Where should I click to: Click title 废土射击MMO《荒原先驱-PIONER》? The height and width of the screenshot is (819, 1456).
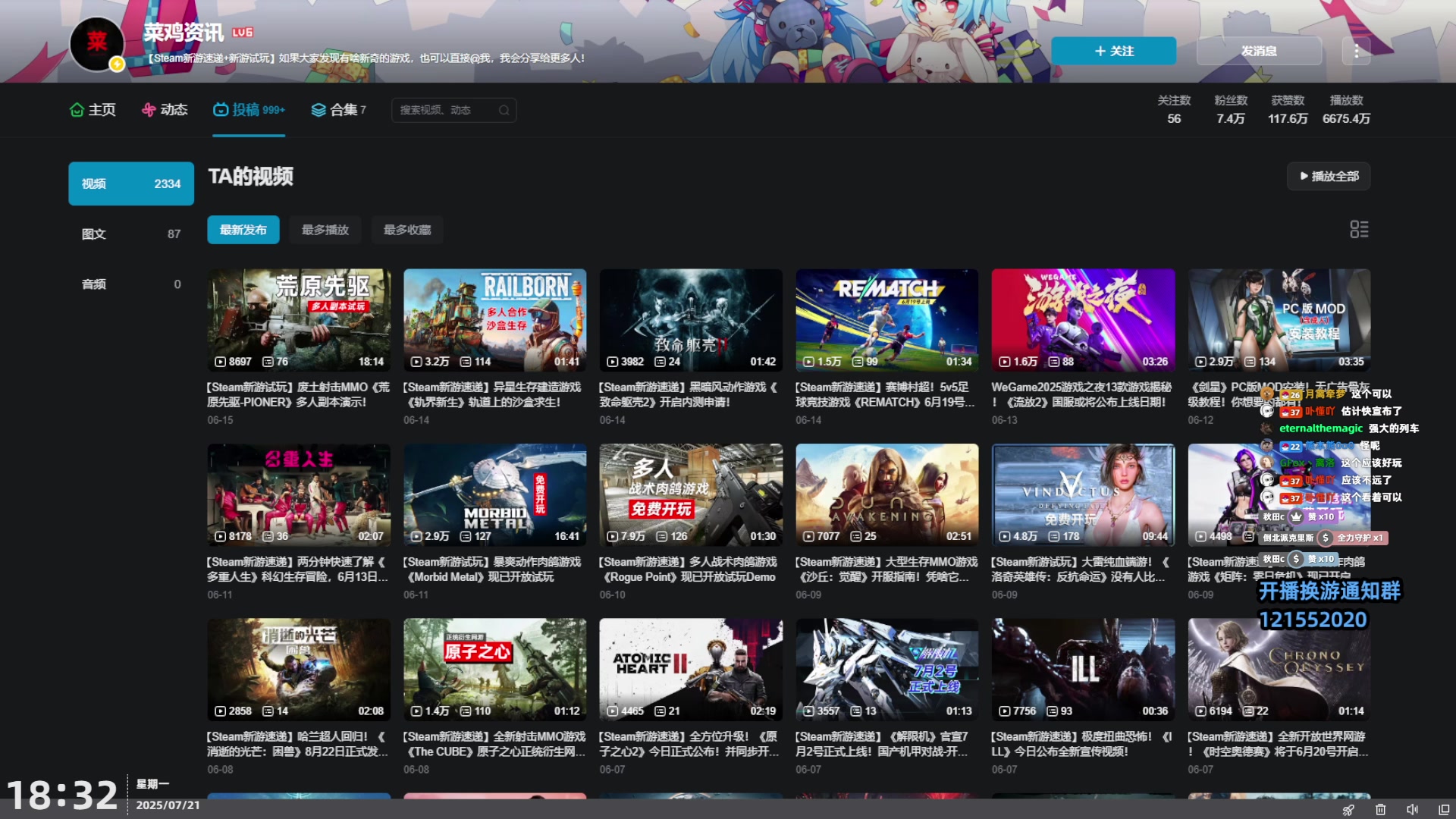tap(299, 394)
